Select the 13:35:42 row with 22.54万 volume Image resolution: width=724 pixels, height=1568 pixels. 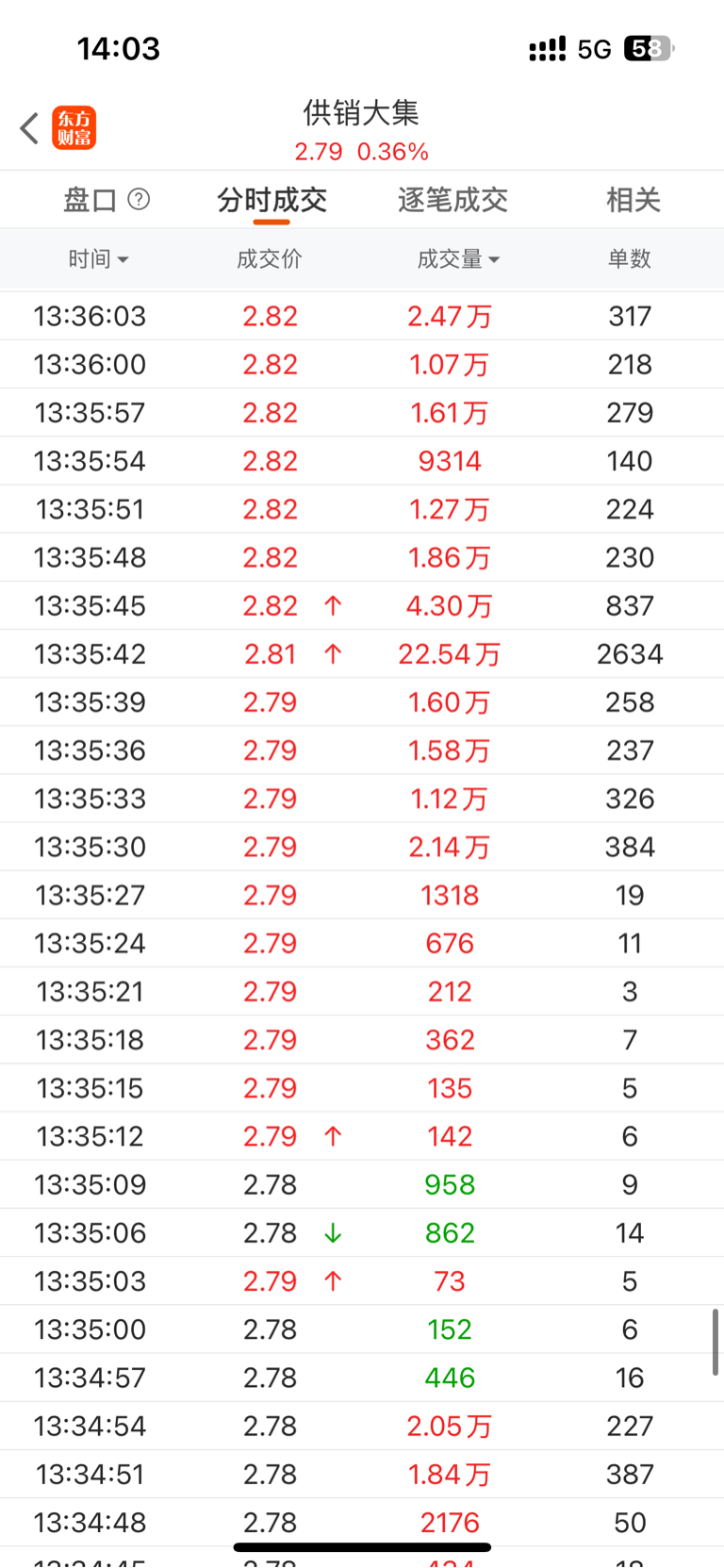362,653
